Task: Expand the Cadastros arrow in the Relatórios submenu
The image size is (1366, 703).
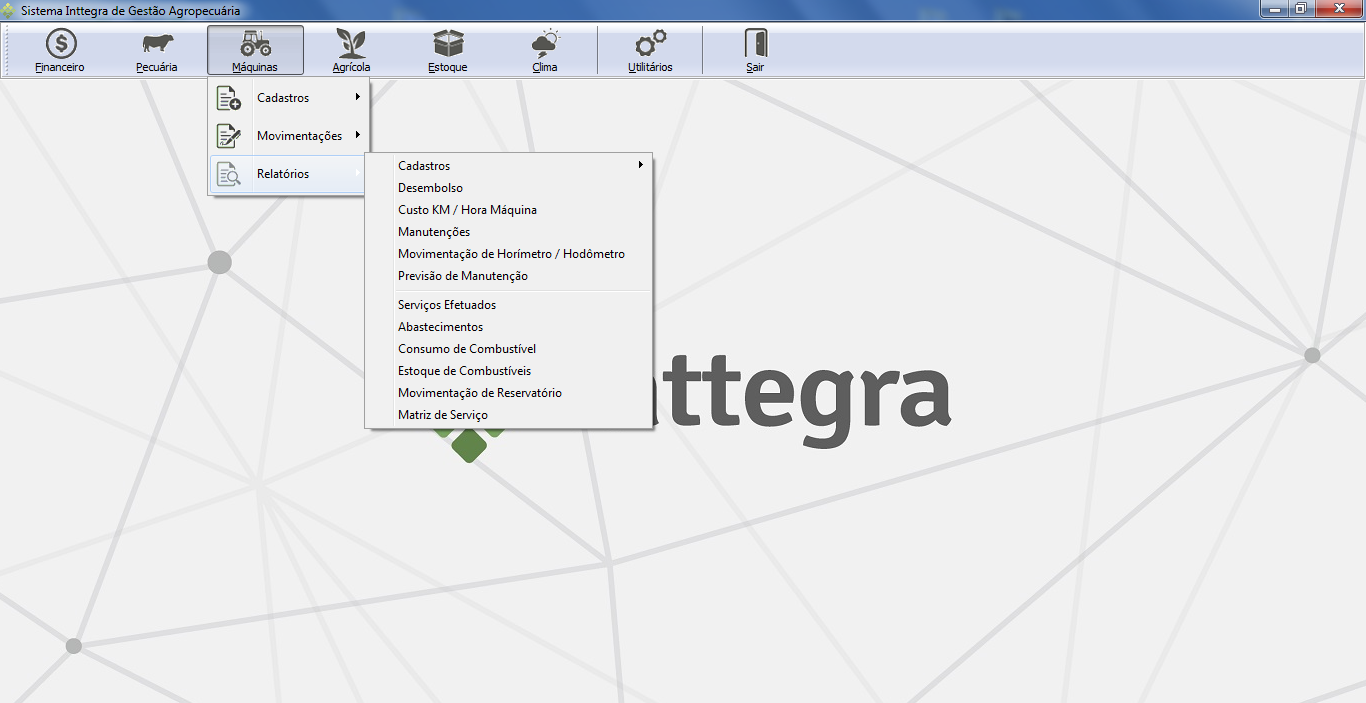Action: [640, 165]
